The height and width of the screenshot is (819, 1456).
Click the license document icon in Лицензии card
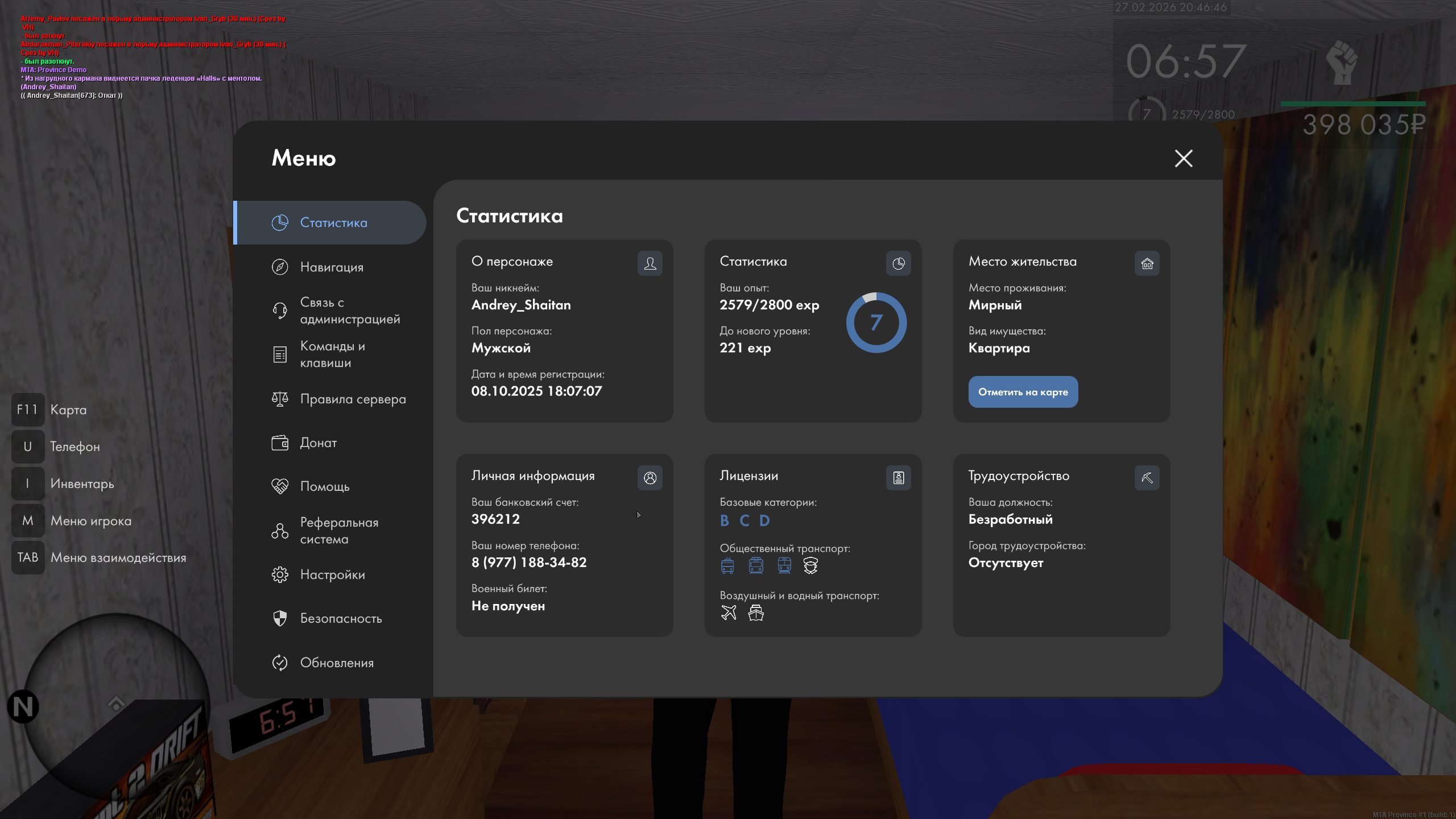[898, 478]
